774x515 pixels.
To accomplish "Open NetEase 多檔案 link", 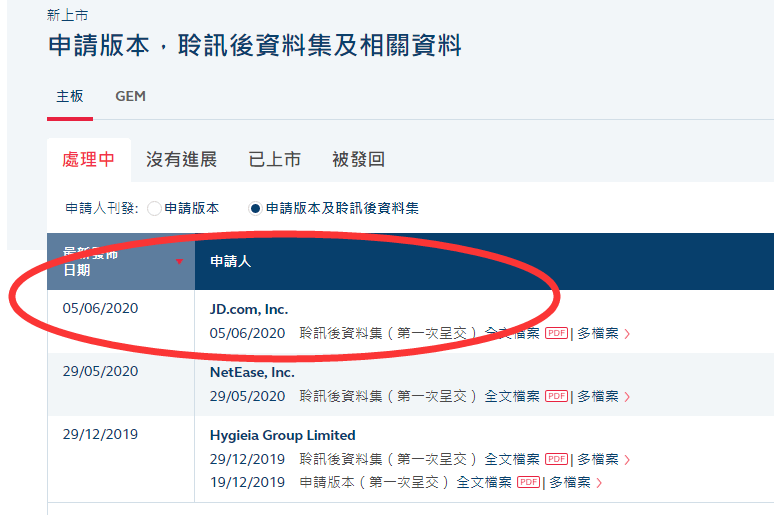I will [x=598, y=396].
